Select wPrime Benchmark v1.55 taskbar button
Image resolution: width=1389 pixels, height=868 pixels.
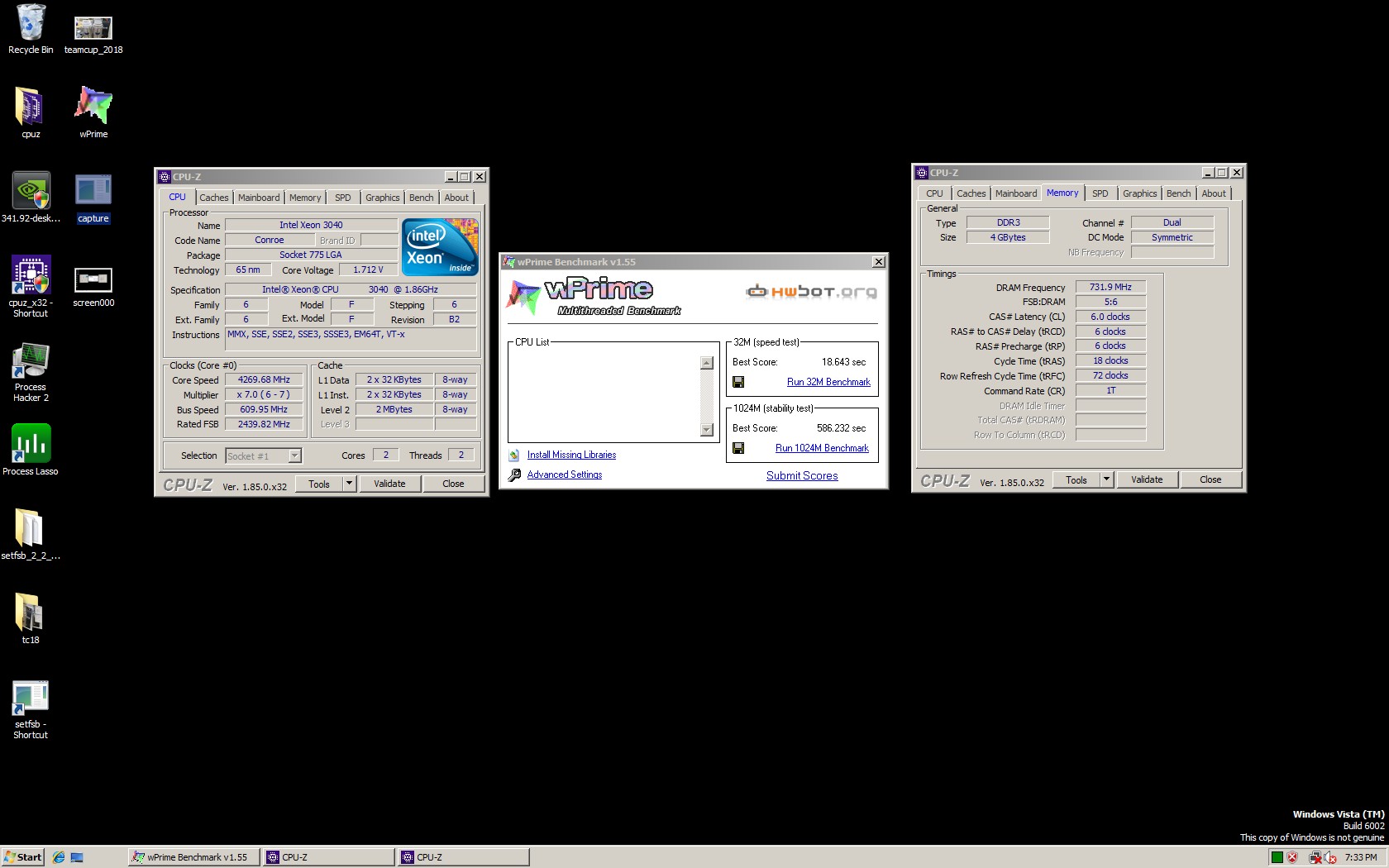193,857
